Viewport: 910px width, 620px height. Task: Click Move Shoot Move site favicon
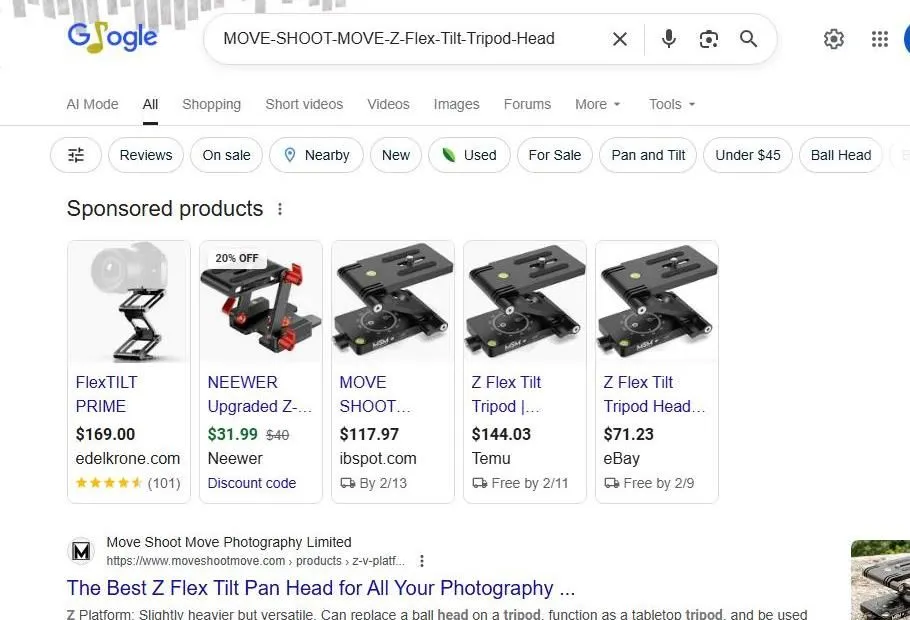pyautogui.click(x=81, y=551)
